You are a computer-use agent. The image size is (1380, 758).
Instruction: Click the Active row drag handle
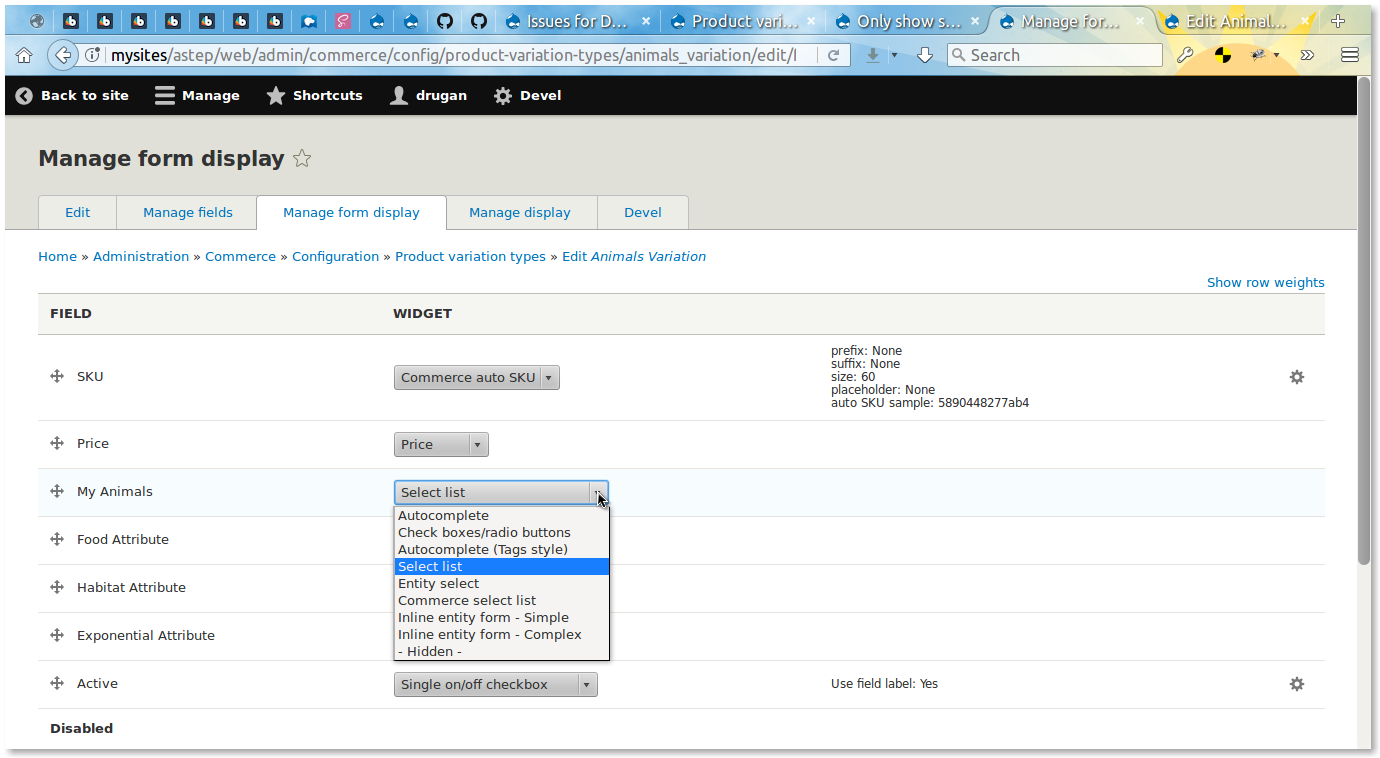click(x=57, y=683)
